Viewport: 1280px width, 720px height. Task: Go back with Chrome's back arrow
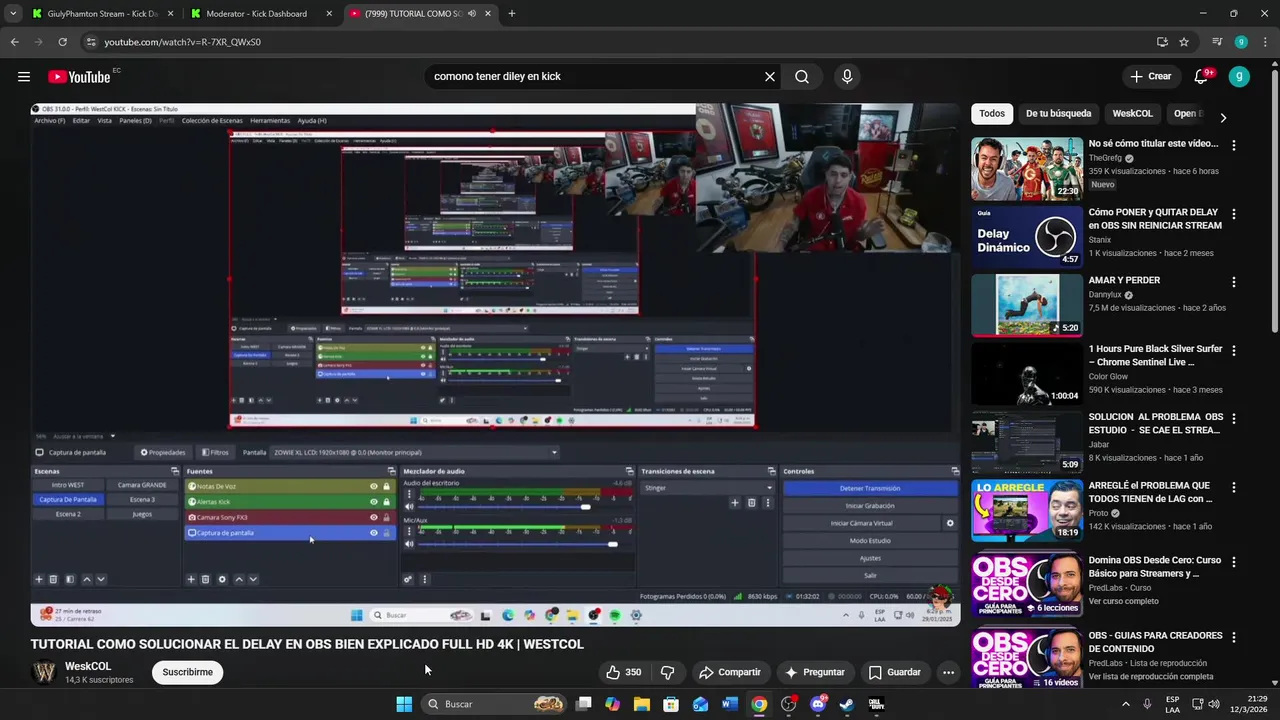tap(14, 42)
